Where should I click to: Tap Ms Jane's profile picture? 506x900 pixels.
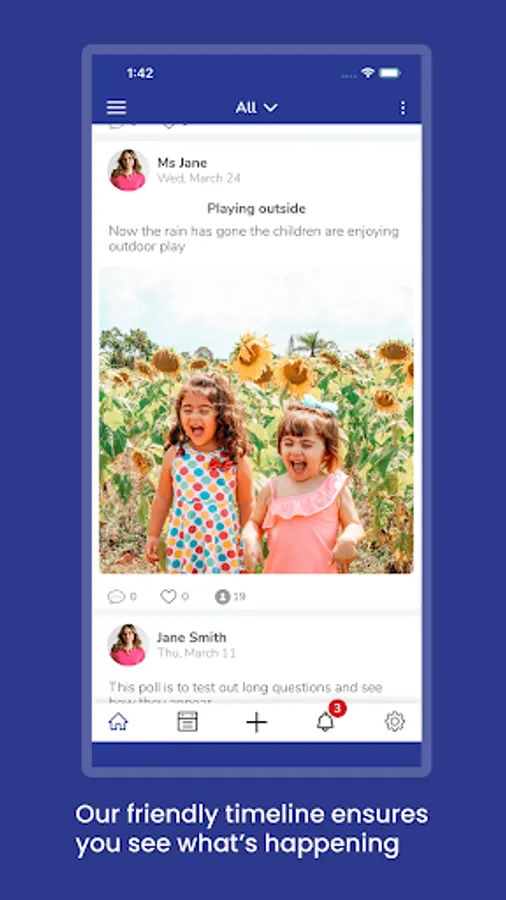click(128, 170)
